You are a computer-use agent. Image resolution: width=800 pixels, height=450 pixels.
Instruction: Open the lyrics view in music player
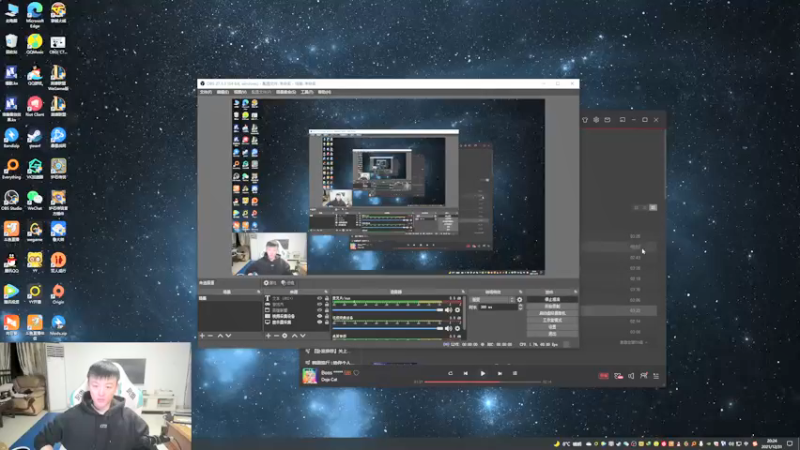[515, 373]
